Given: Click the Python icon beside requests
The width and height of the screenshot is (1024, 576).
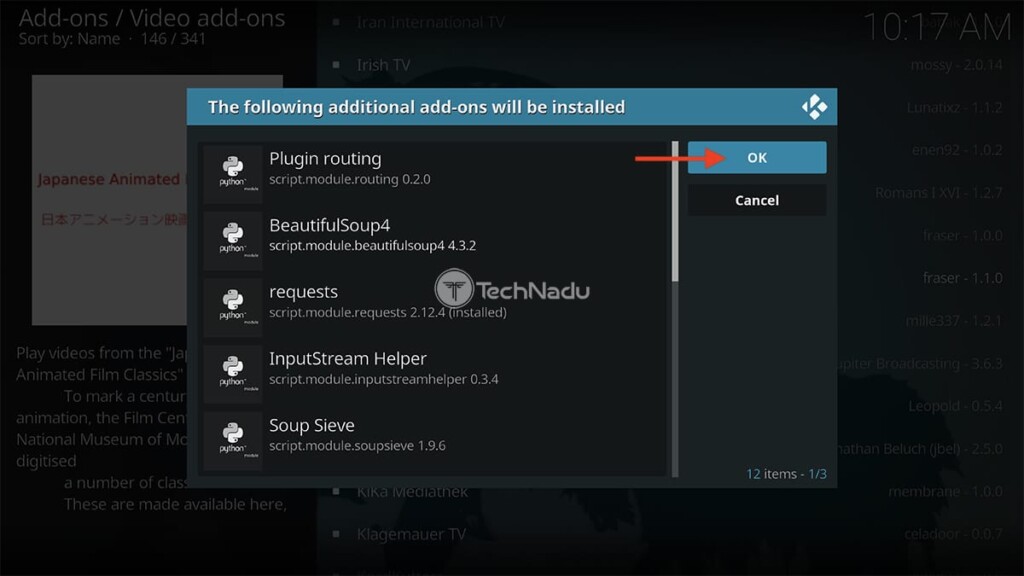Looking at the screenshot, I should [x=232, y=306].
